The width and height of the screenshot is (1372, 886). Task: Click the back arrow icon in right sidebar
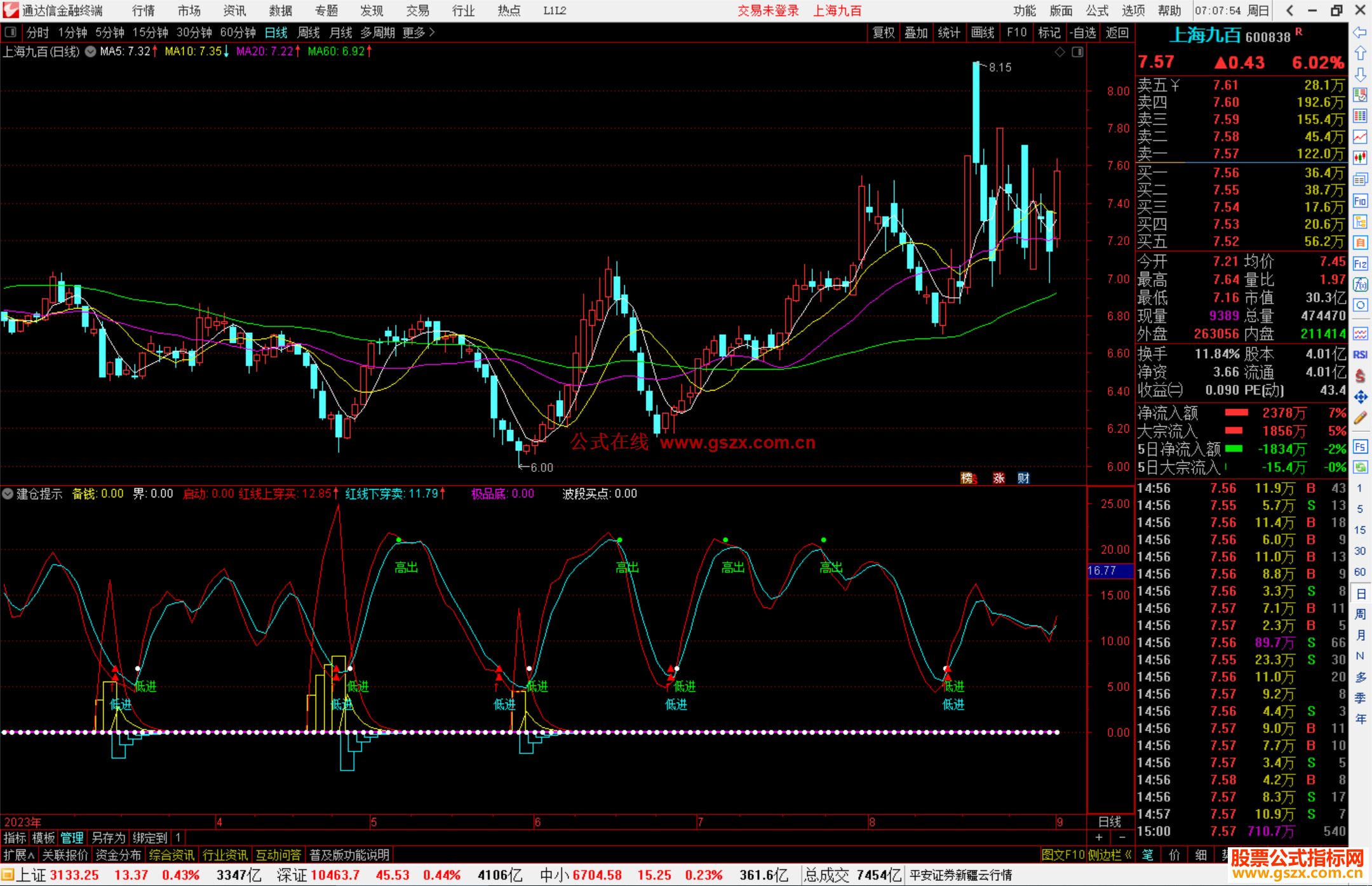click(1360, 32)
